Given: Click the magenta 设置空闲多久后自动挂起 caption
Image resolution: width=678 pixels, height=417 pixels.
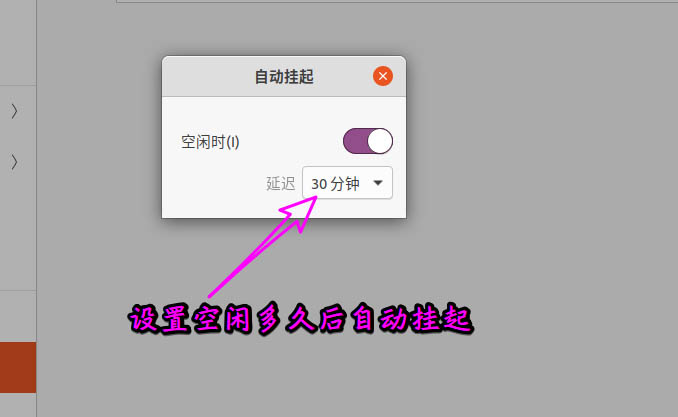Looking at the screenshot, I should tap(301, 319).
